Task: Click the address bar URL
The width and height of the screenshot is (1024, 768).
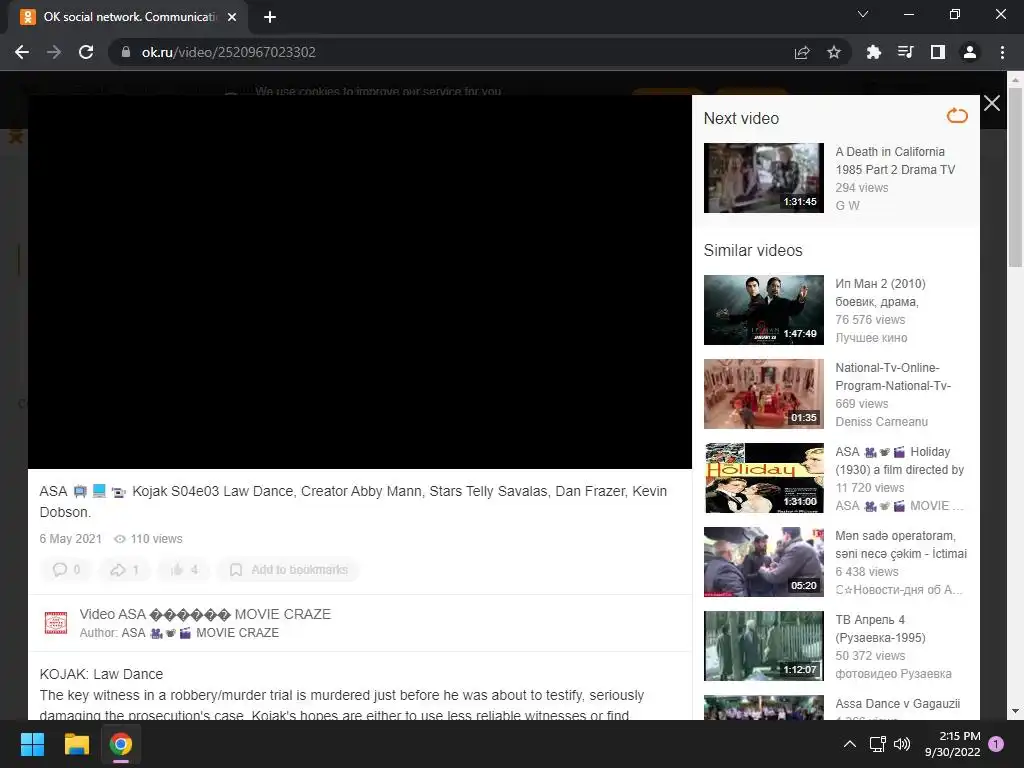Action: (229, 52)
